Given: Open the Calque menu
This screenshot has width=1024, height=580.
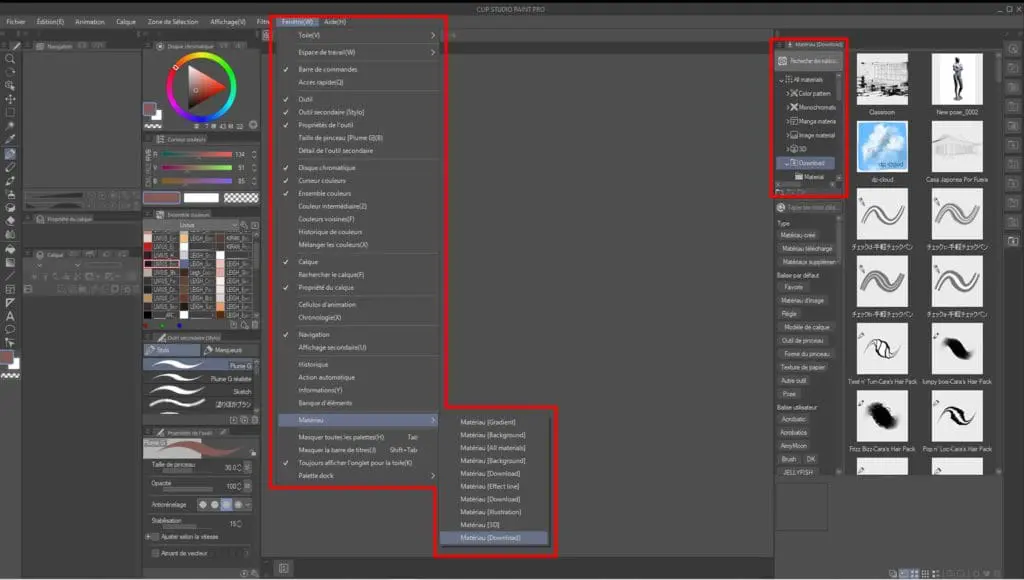Looking at the screenshot, I should tap(125, 22).
